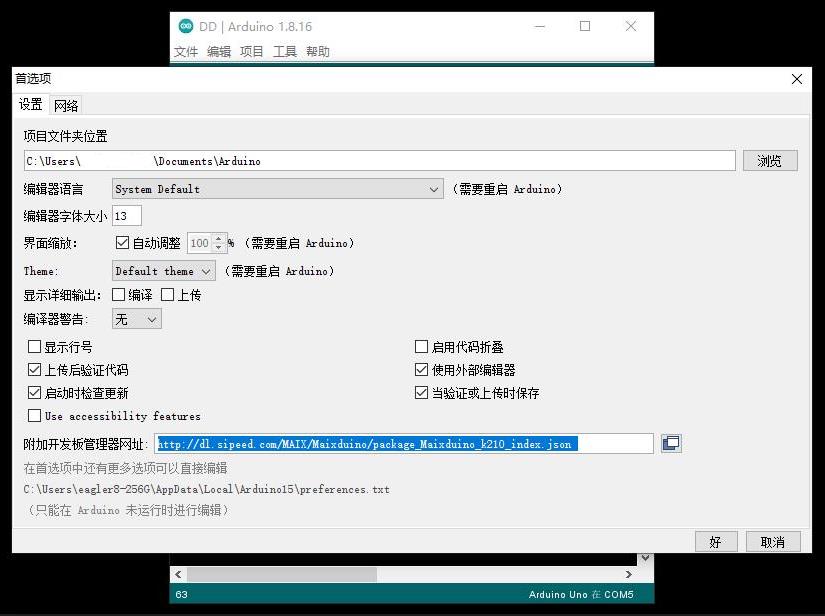
Task: Click the sketchbook location path field
Action: (x=379, y=160)
